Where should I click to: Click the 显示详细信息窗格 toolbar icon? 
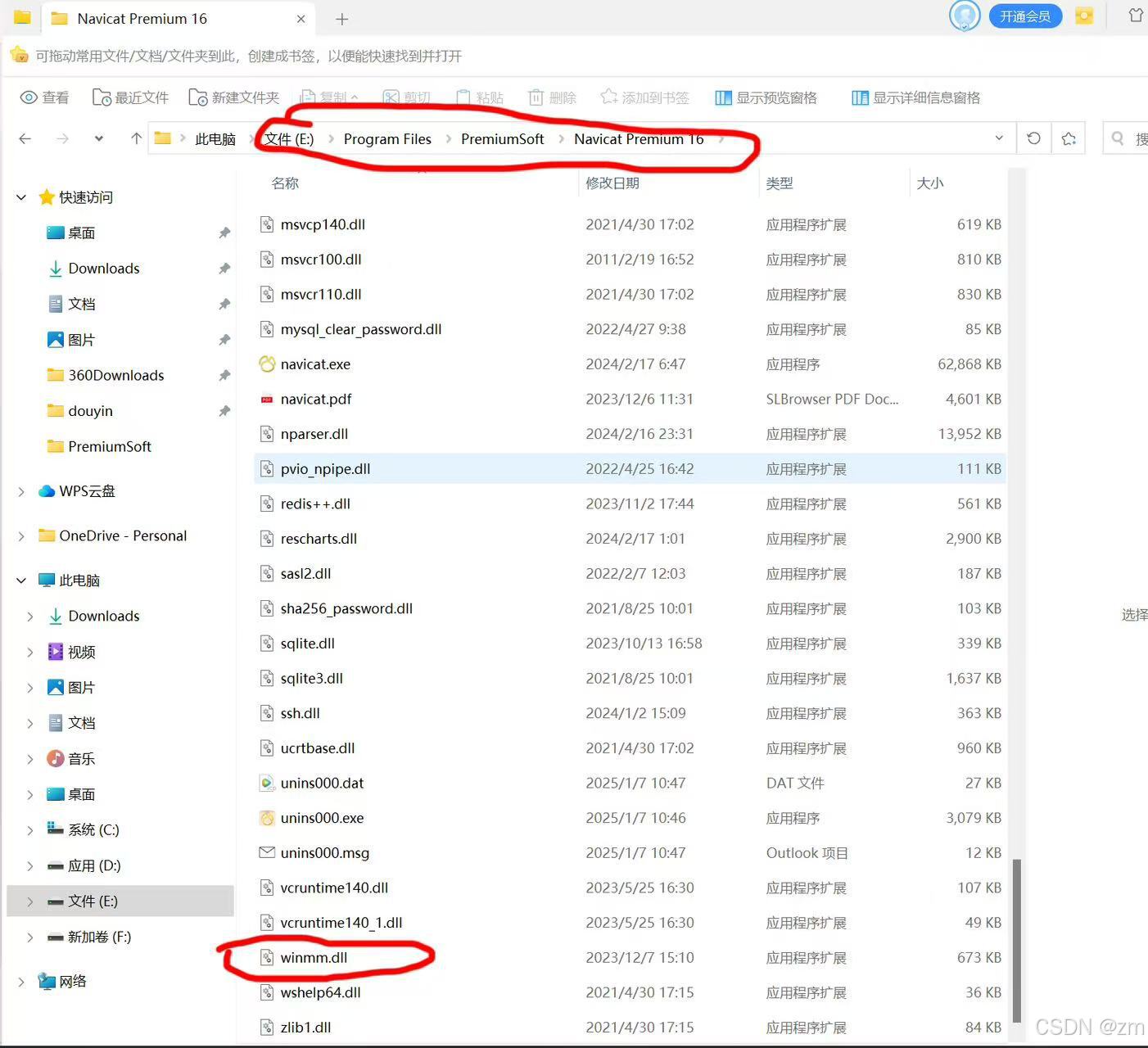point(861,97)
